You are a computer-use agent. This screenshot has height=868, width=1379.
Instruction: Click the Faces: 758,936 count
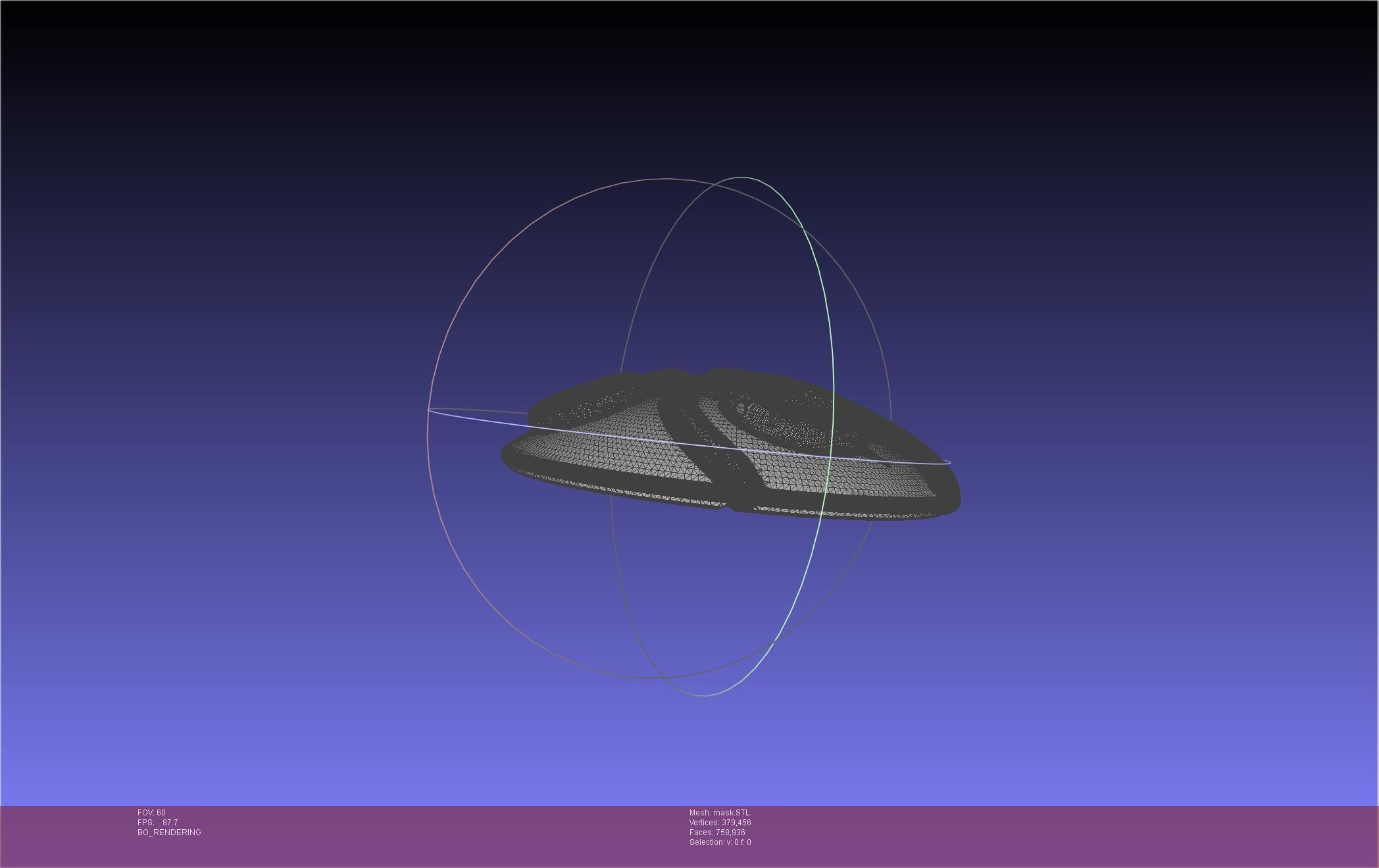coord(717,832)
